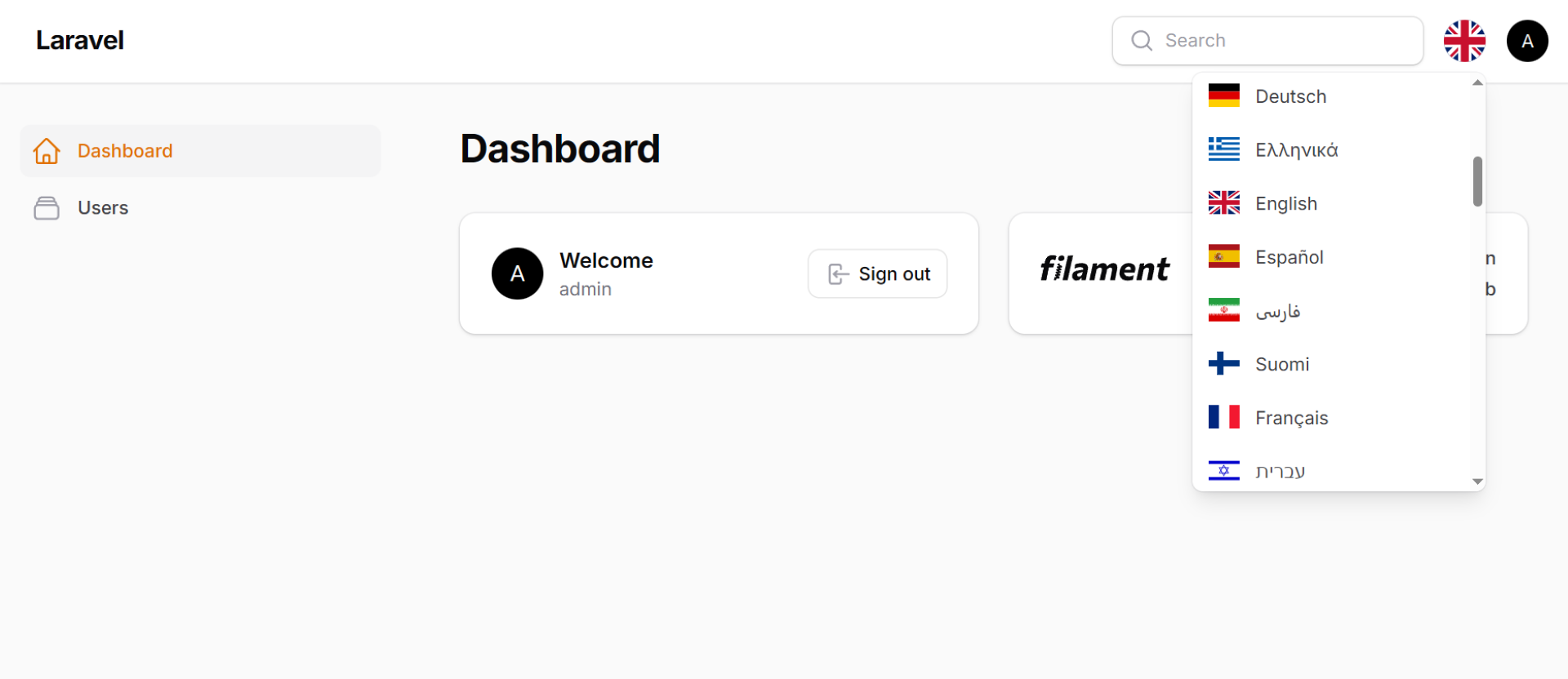Click the German flag icon

tap(1223, 95)
